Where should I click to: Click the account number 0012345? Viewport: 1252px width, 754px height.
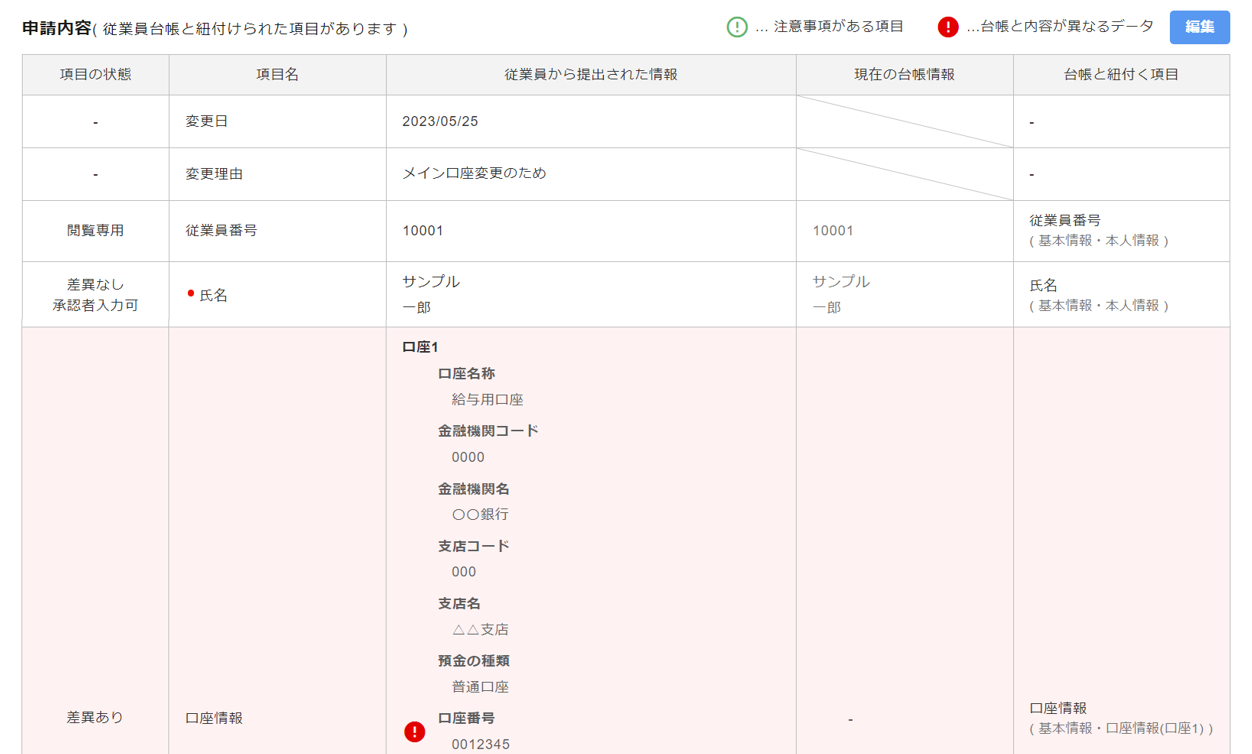[480, 744]
